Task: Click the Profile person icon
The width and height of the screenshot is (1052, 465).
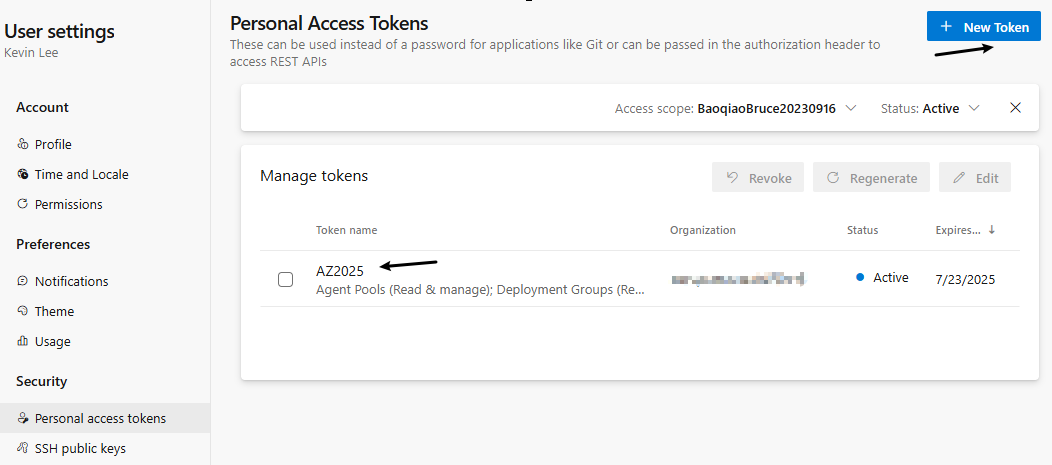Action: coord(23,144)
